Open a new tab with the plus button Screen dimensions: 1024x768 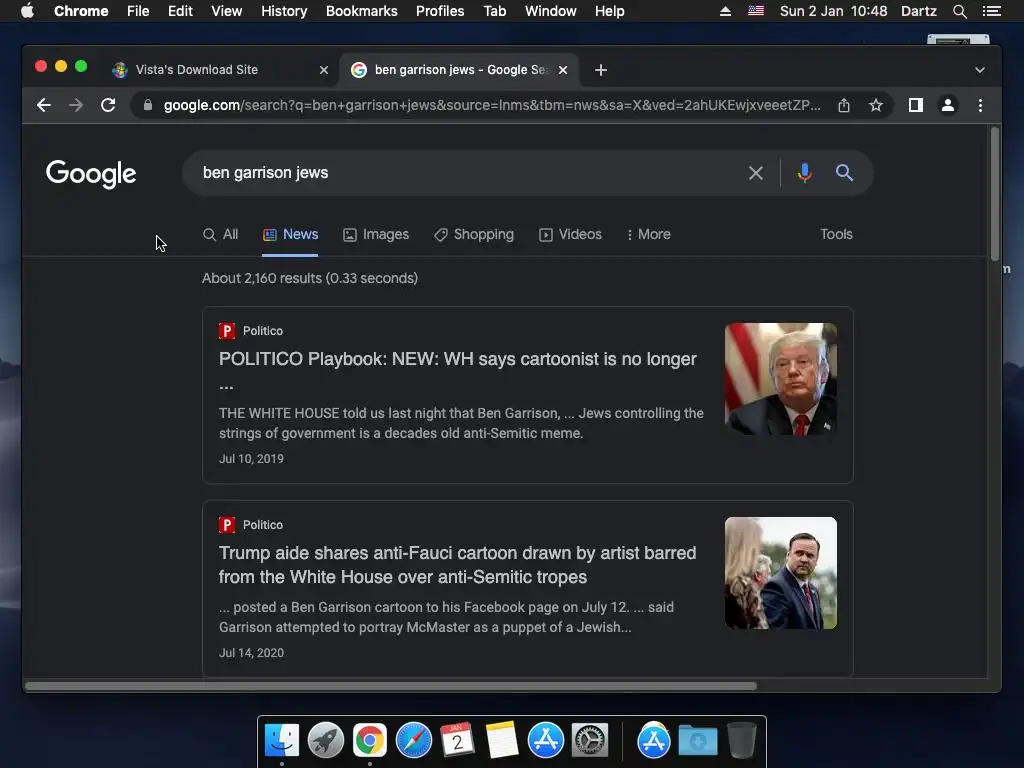(x=601, y=70)
